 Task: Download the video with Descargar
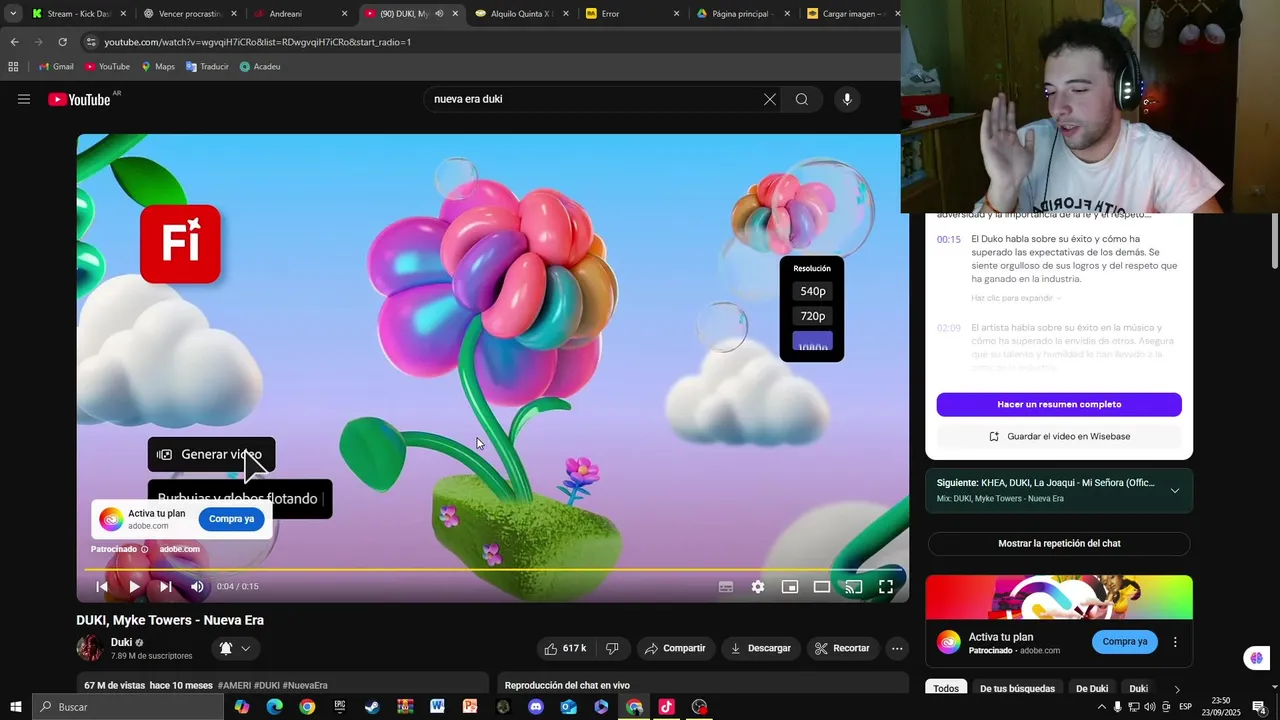coord(761,648)
